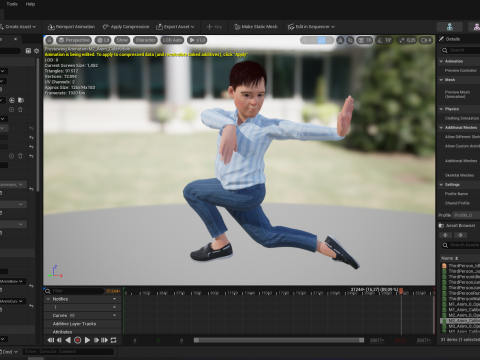Screen dimensions: 480x360
Task: Open the Notifies track dropdown arrow
Action: click(115, 299)
